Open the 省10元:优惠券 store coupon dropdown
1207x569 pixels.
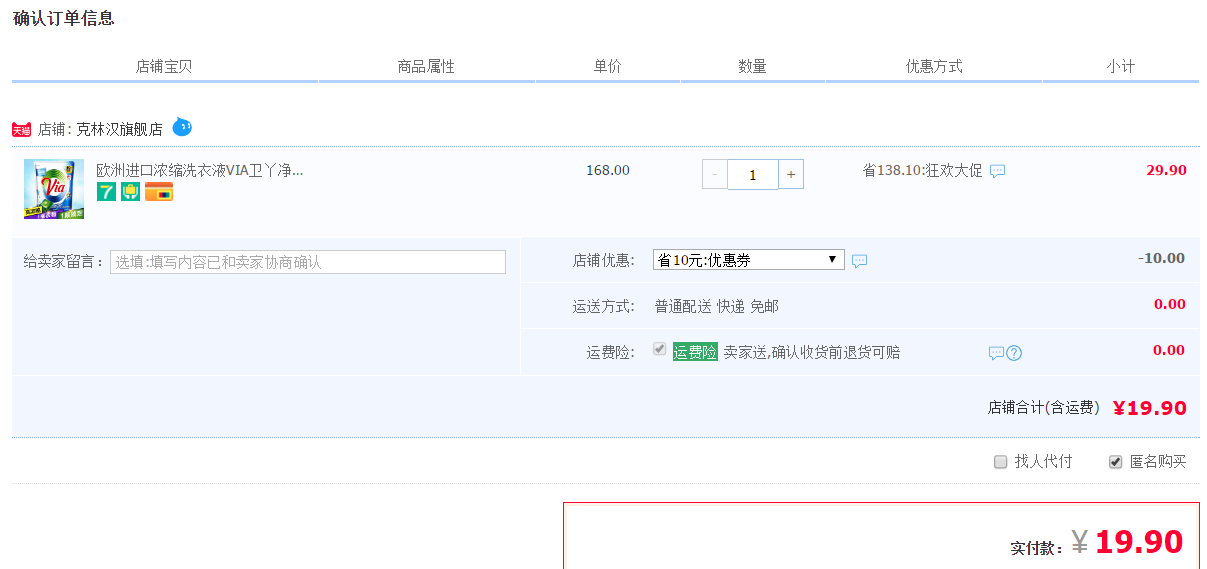pos(749,260)
